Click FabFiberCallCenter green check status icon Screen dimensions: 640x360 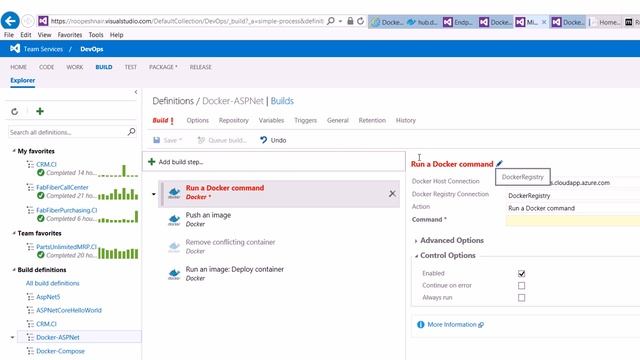coord(40,196)
